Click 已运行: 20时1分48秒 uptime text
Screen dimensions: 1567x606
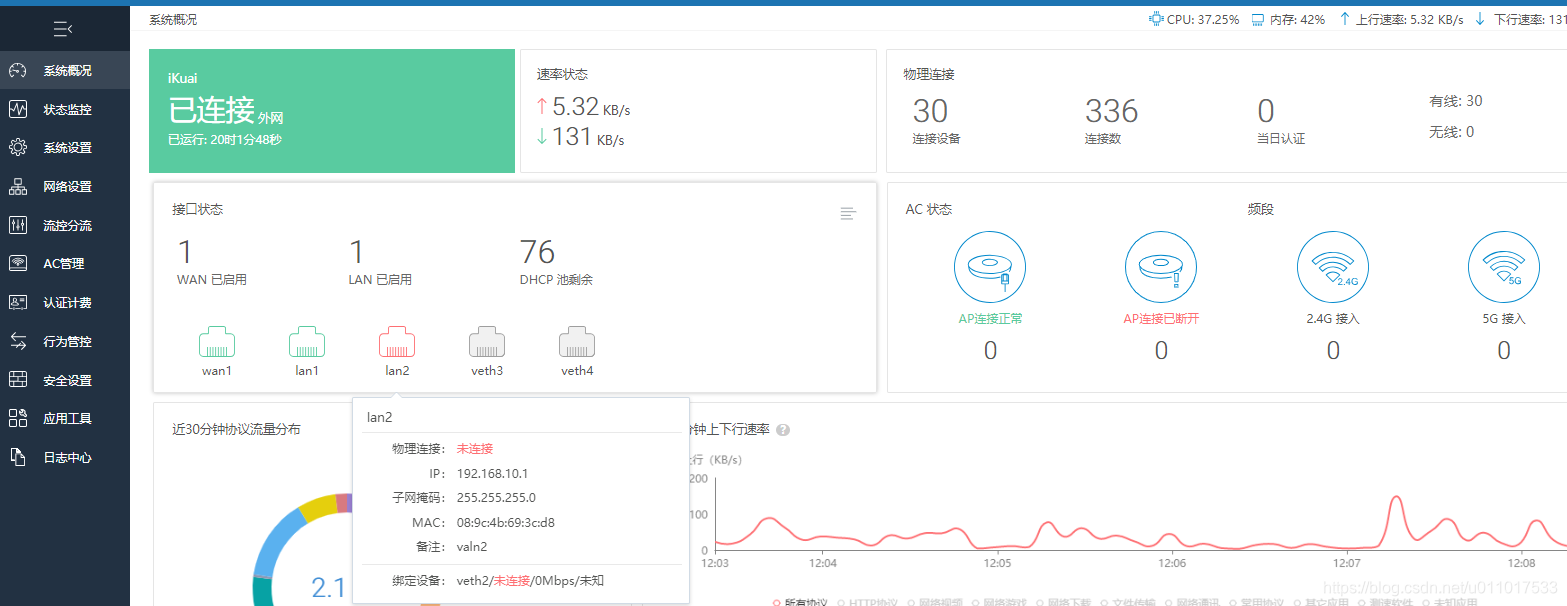coord(225,140)
